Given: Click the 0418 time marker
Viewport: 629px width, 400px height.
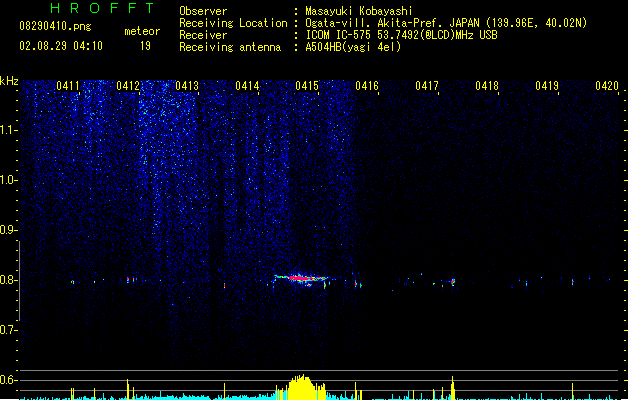Looking at the screenshot, I should pos(487,86).
